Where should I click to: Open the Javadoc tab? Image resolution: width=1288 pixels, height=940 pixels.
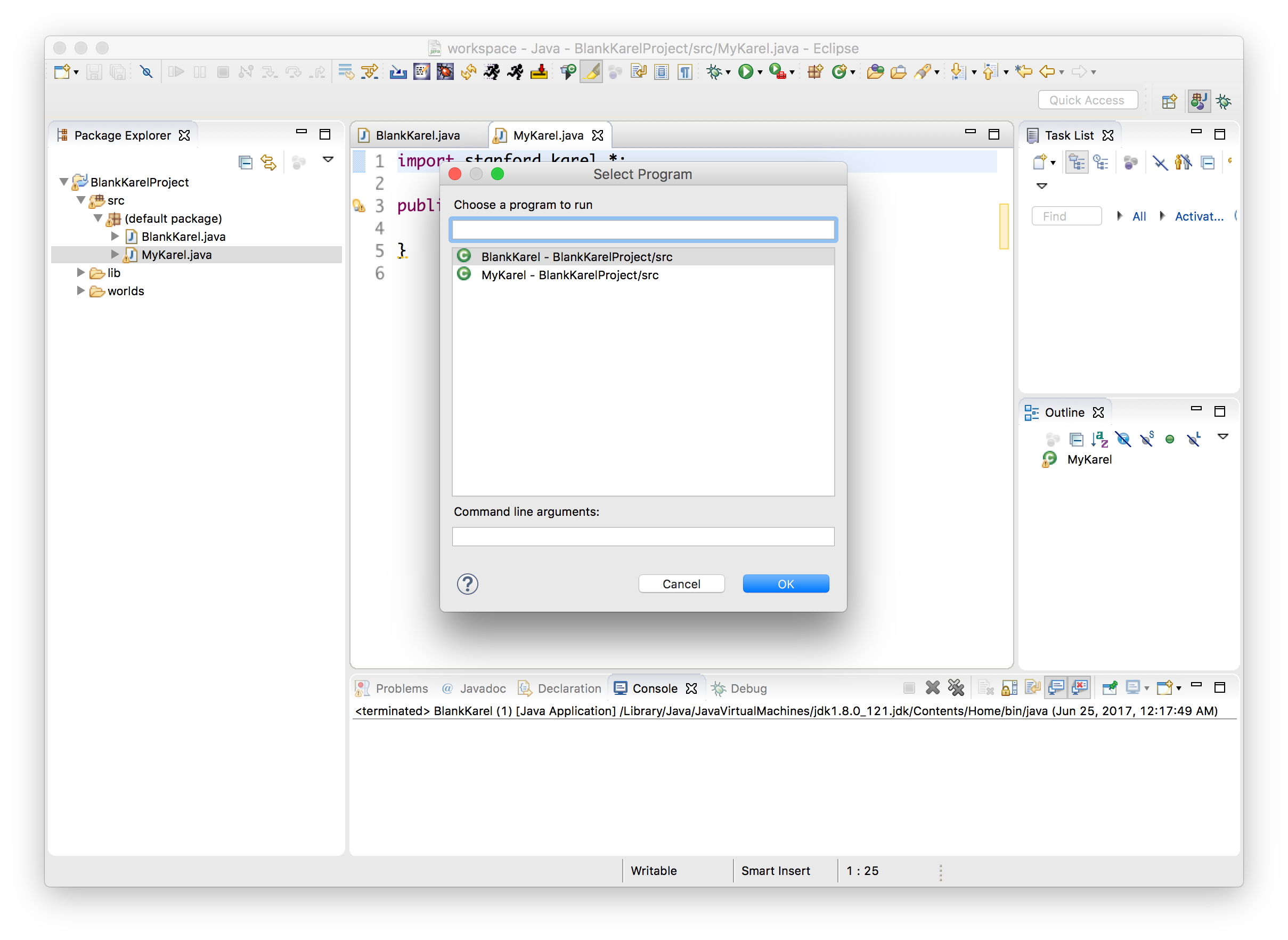coord(474,688)
